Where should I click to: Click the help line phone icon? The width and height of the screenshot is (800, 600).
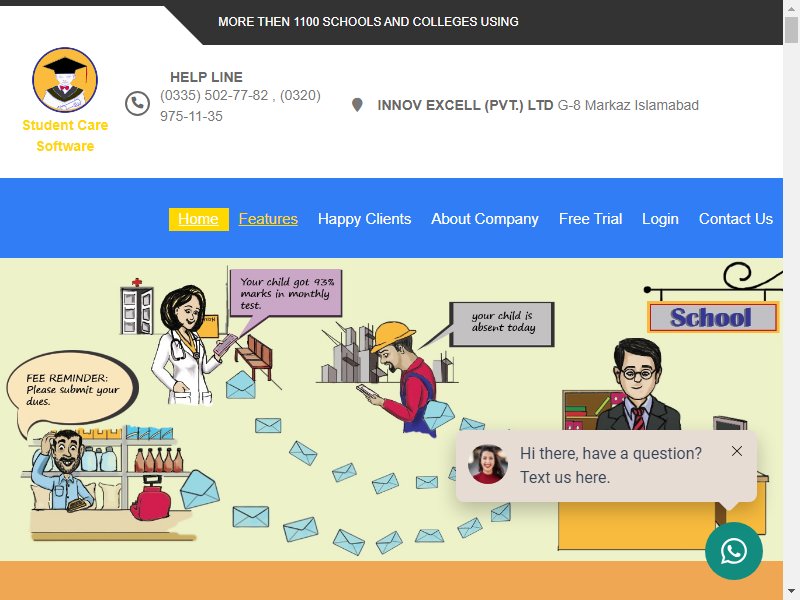pyautogui.click(x=137, y=104)
